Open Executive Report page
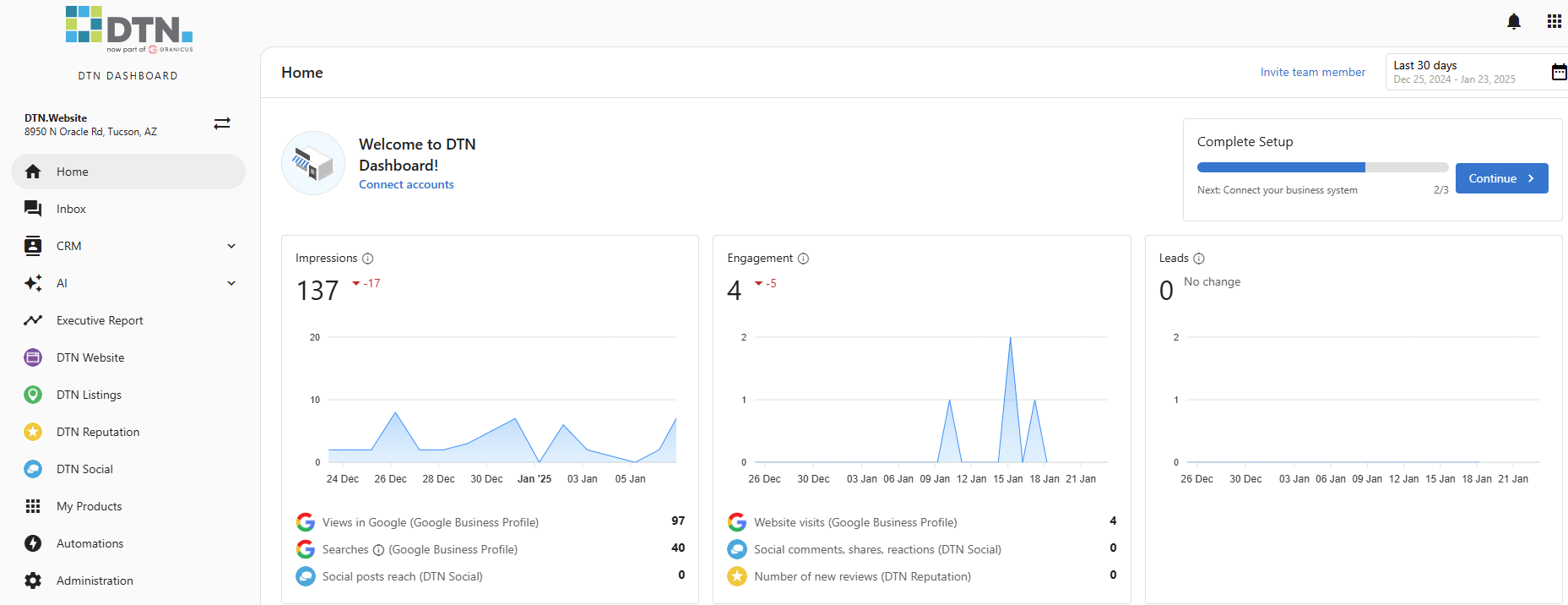This screenshot has width=1568, height=605. 128,320
